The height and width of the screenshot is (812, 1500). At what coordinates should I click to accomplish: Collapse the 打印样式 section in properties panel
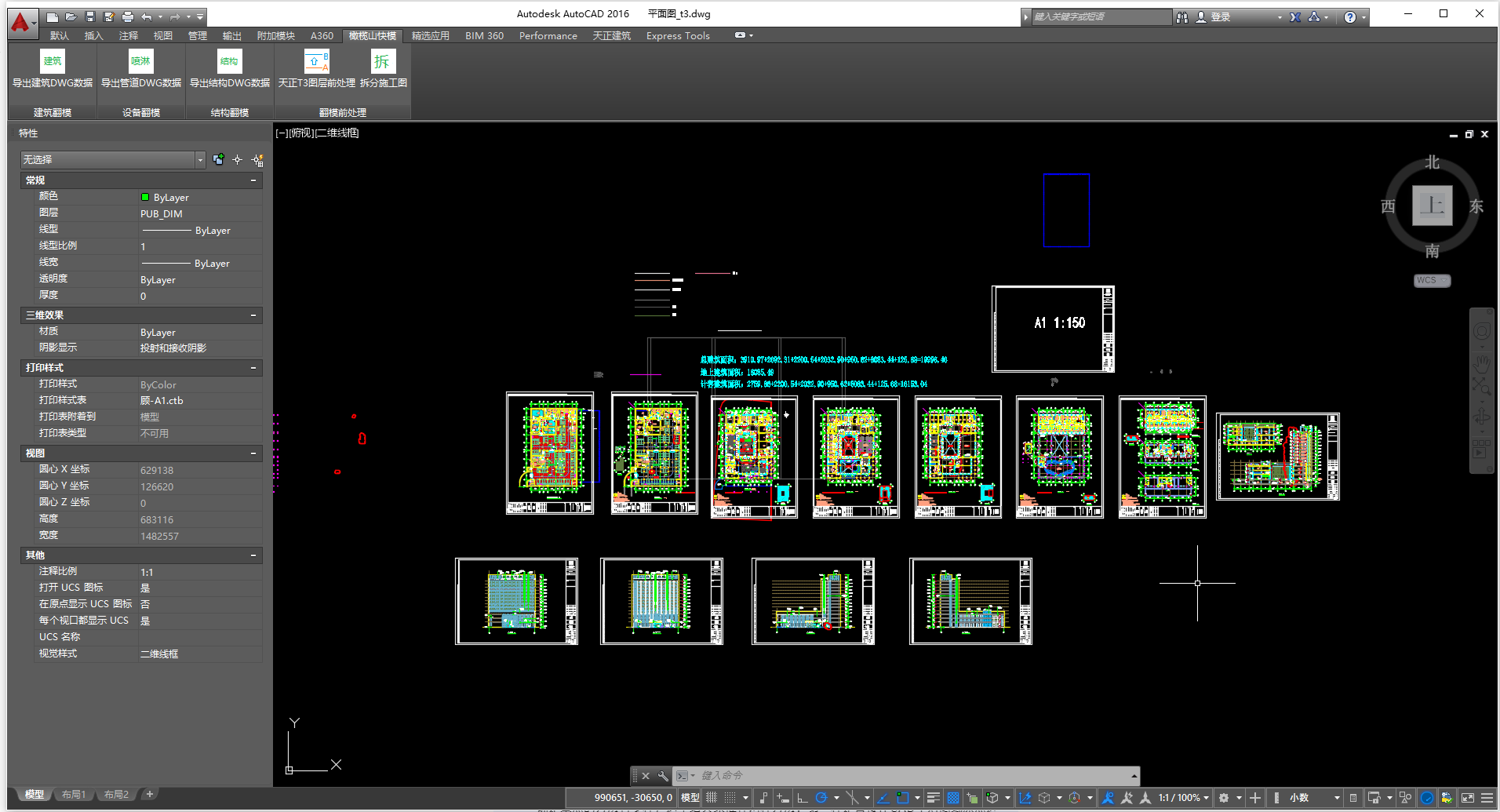[253, 368]
